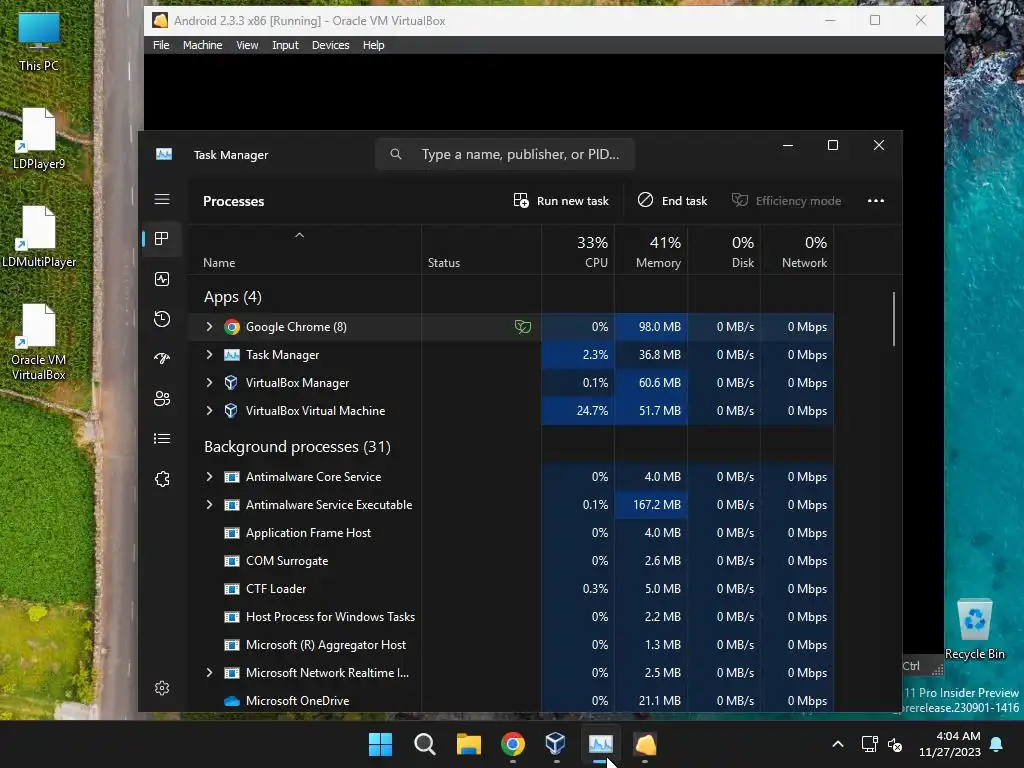Open Help menu in VirtualBox window
This screenshot has height=768, width=1024.
[374, 45]
